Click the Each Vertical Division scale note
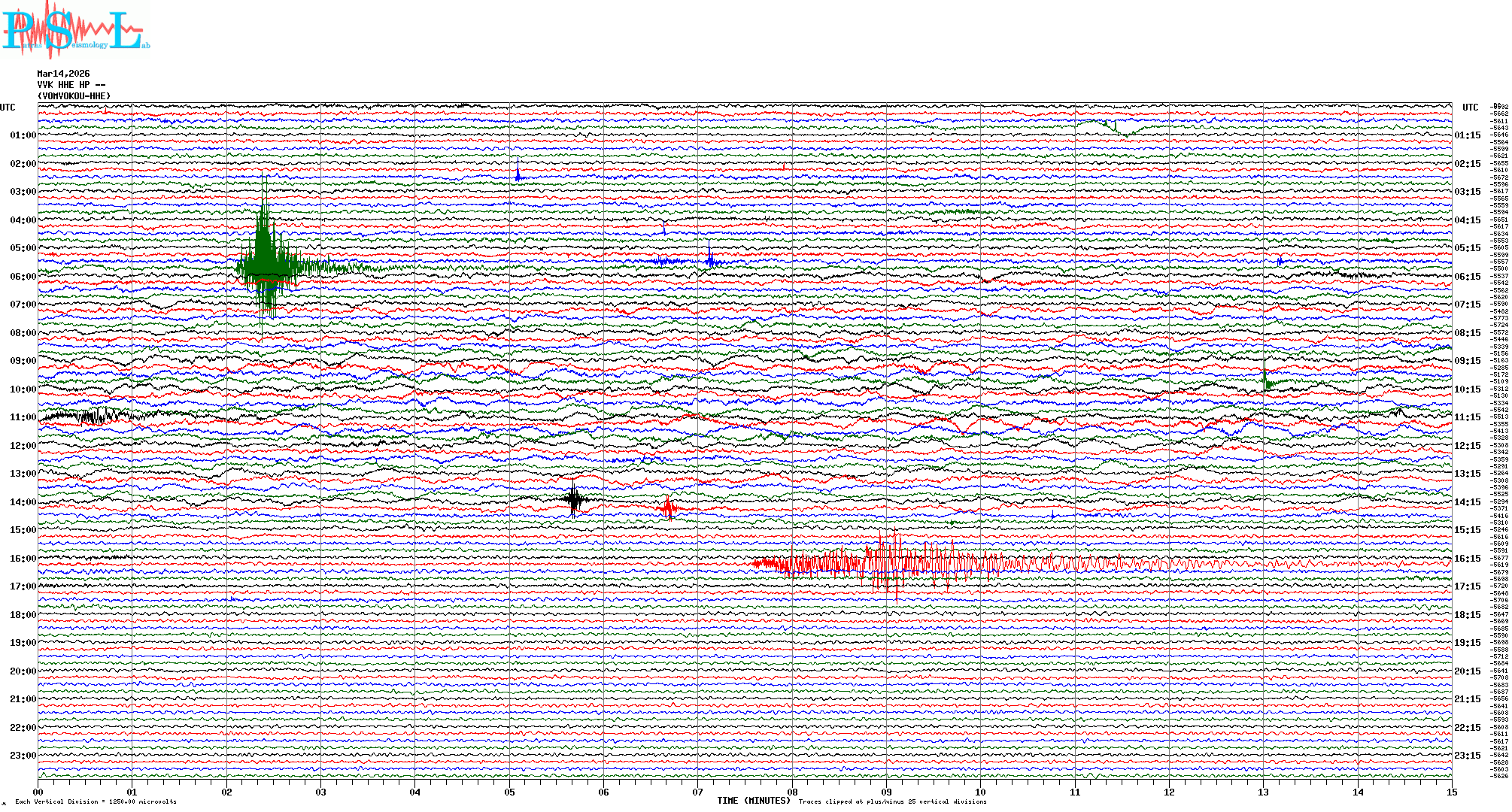The width and height of the screenshot is (1512, 812). [96, 801]
